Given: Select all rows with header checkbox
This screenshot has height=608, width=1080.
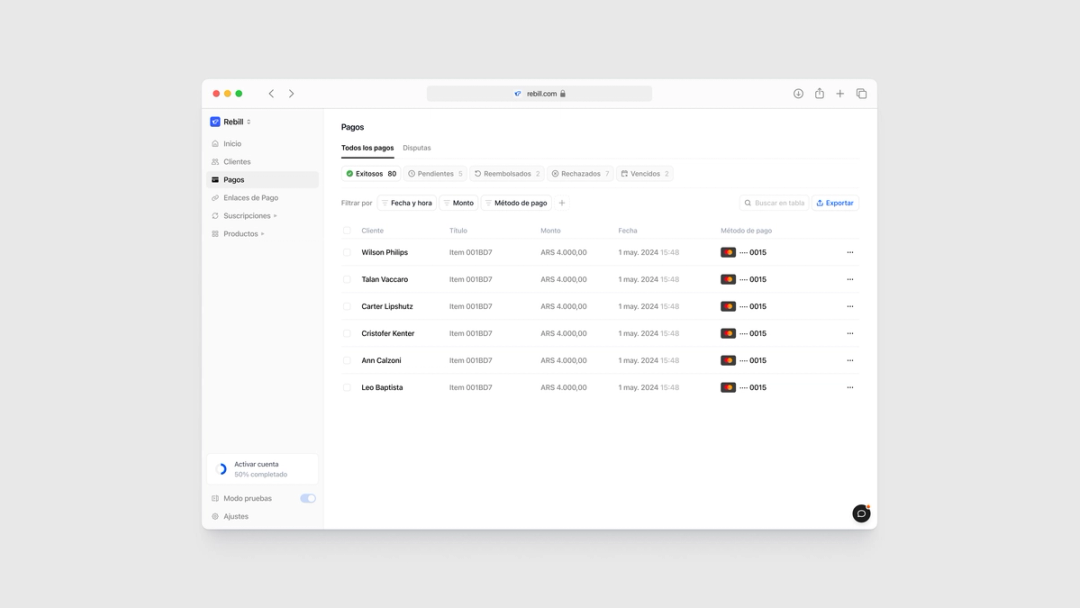Looking at the screenshot, I should click(347, 231).
